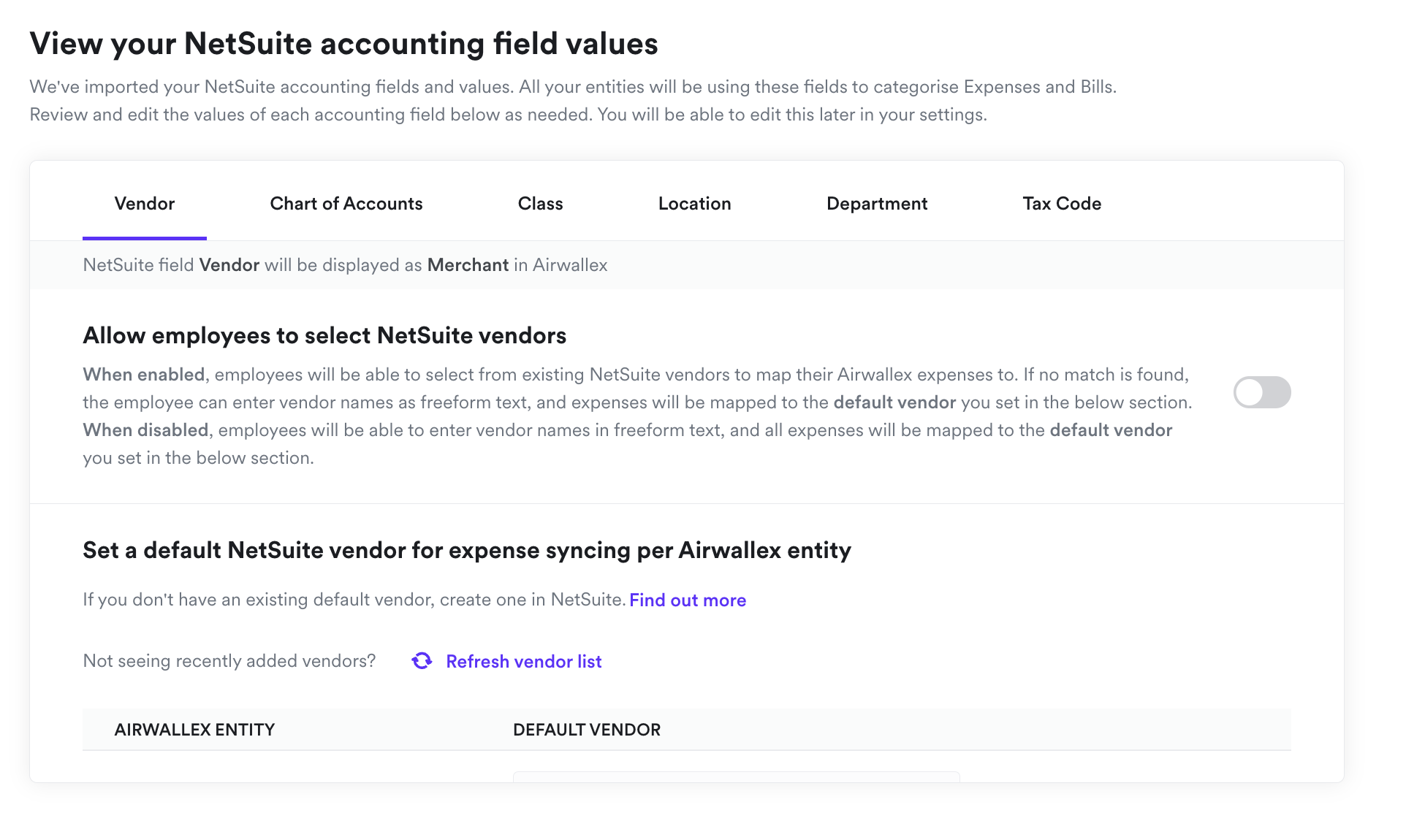
Task: Open the Find out more link
Action: [x=687, y=600]
